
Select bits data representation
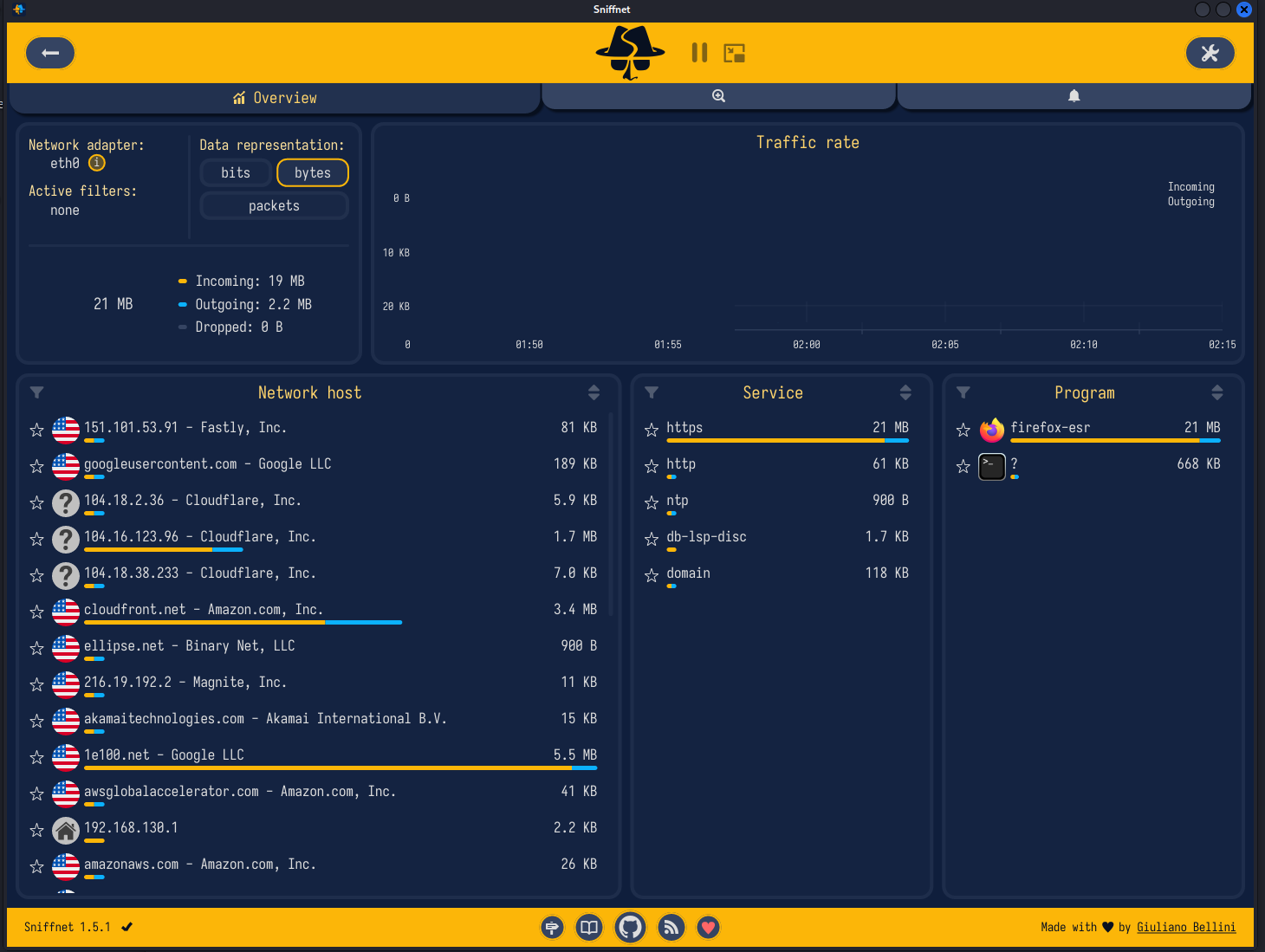click(x=236, y=173)
